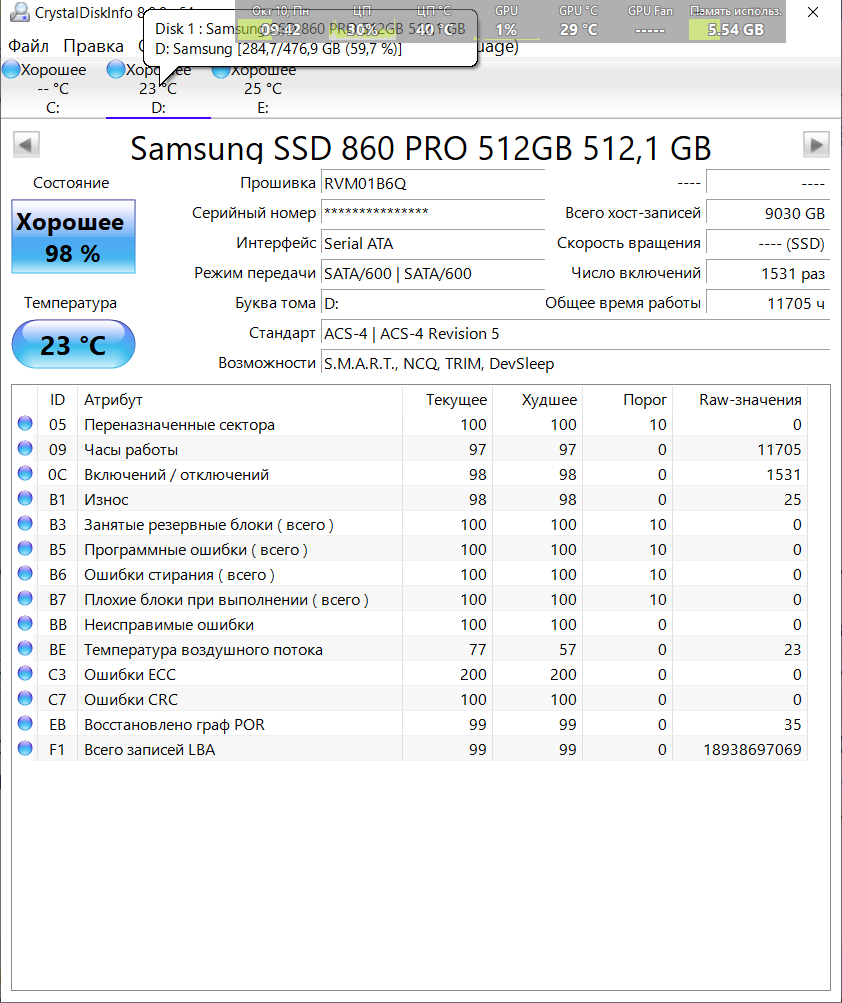Click status dot for EB Восстановлено граф POR
Viewport: 842px width, 1003px height.
[x=25, y=723]
